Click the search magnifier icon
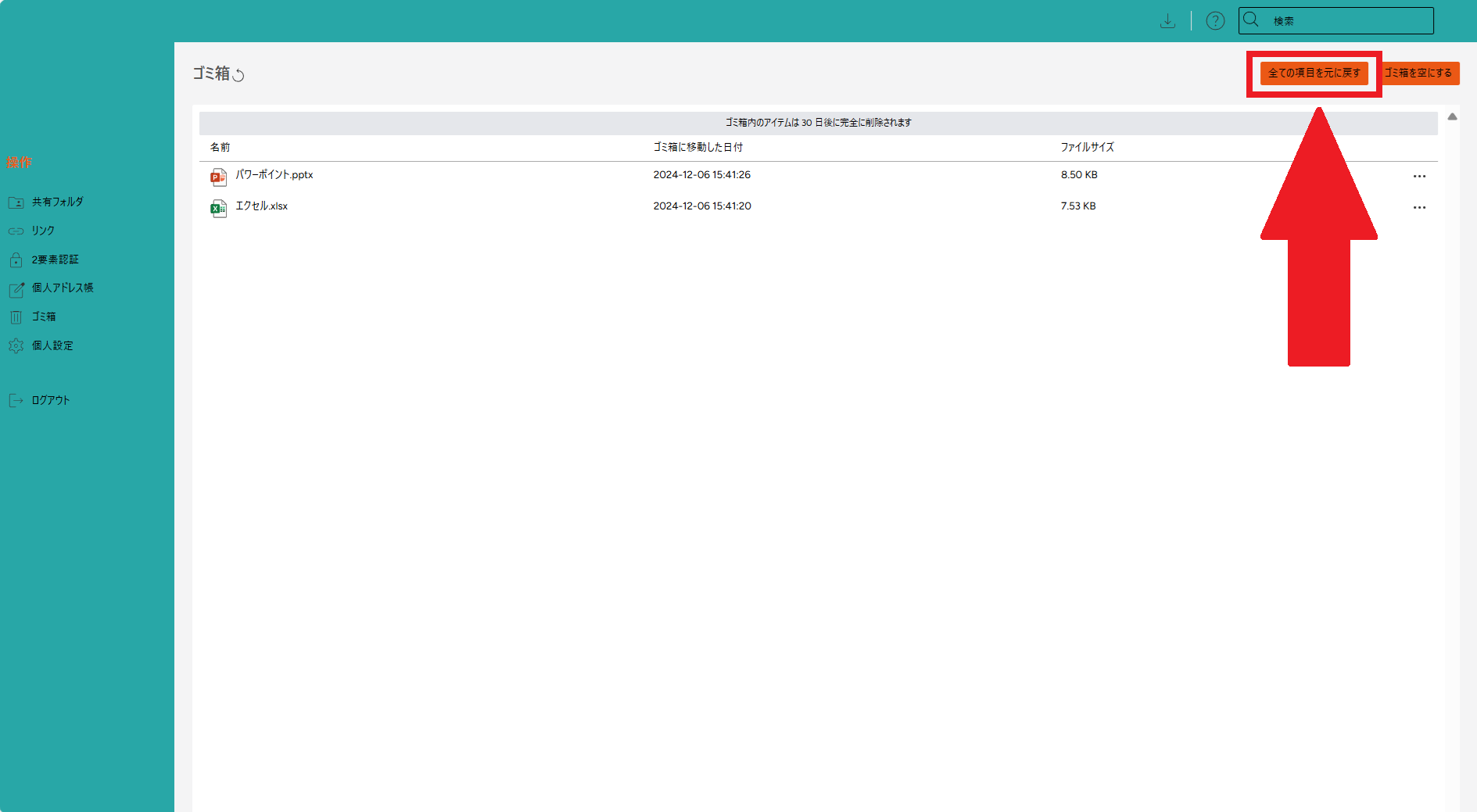The height and width of the screenshot is (812, 1477). [1251, 20]
